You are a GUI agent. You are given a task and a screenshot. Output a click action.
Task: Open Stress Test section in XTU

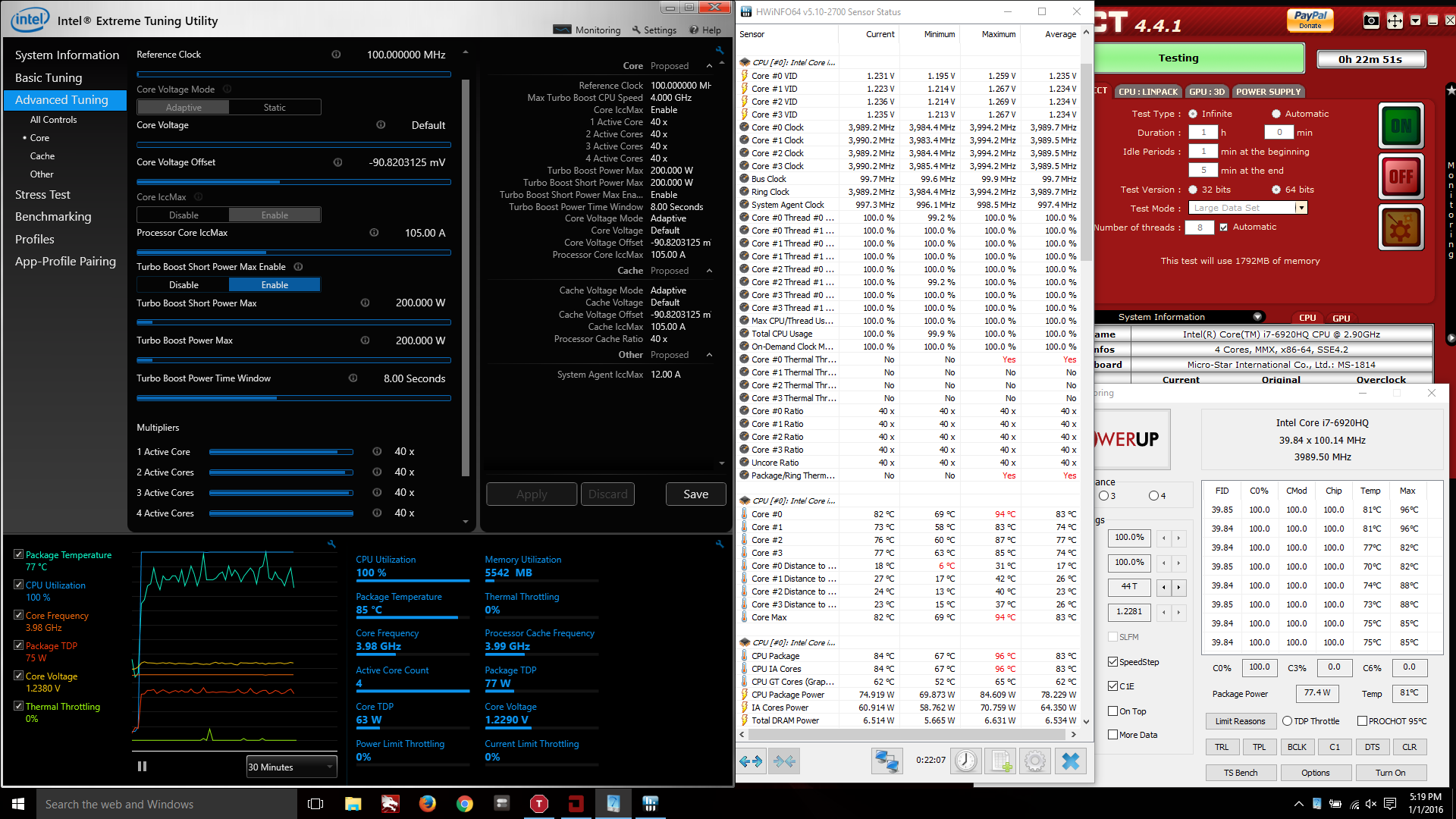pos(42,195)
